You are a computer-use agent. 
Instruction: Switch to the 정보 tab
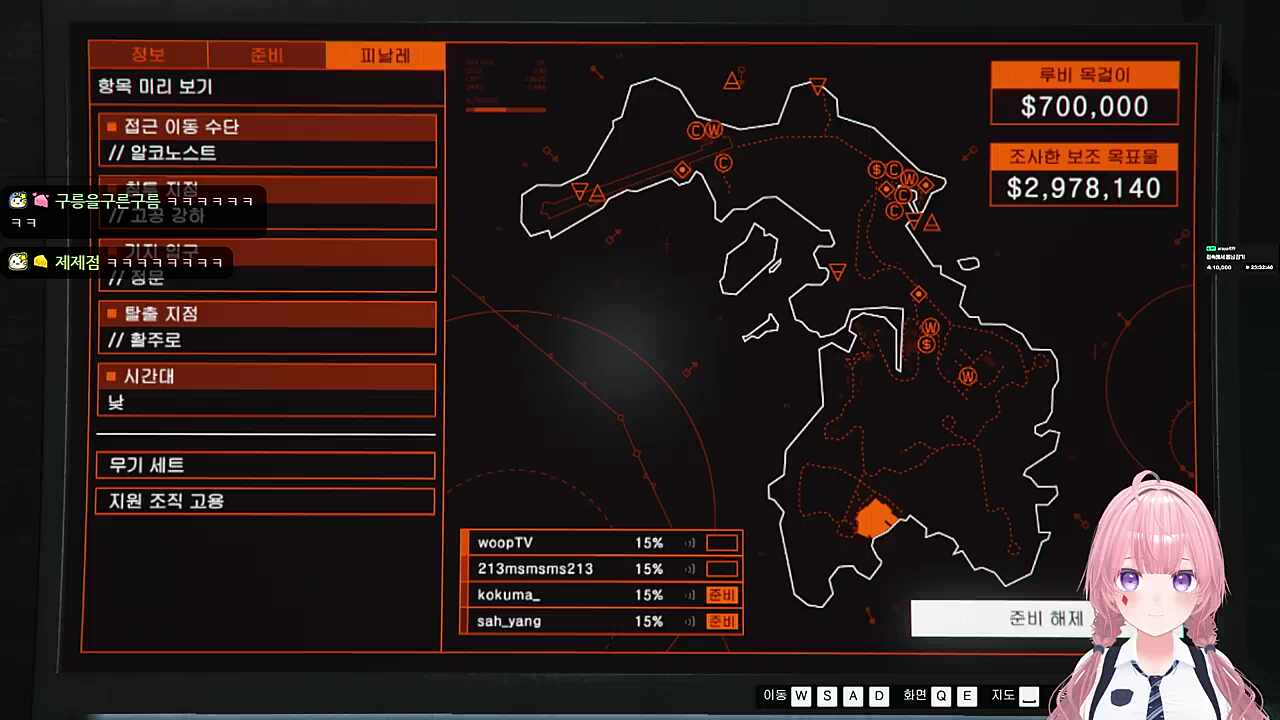(148, 55)
